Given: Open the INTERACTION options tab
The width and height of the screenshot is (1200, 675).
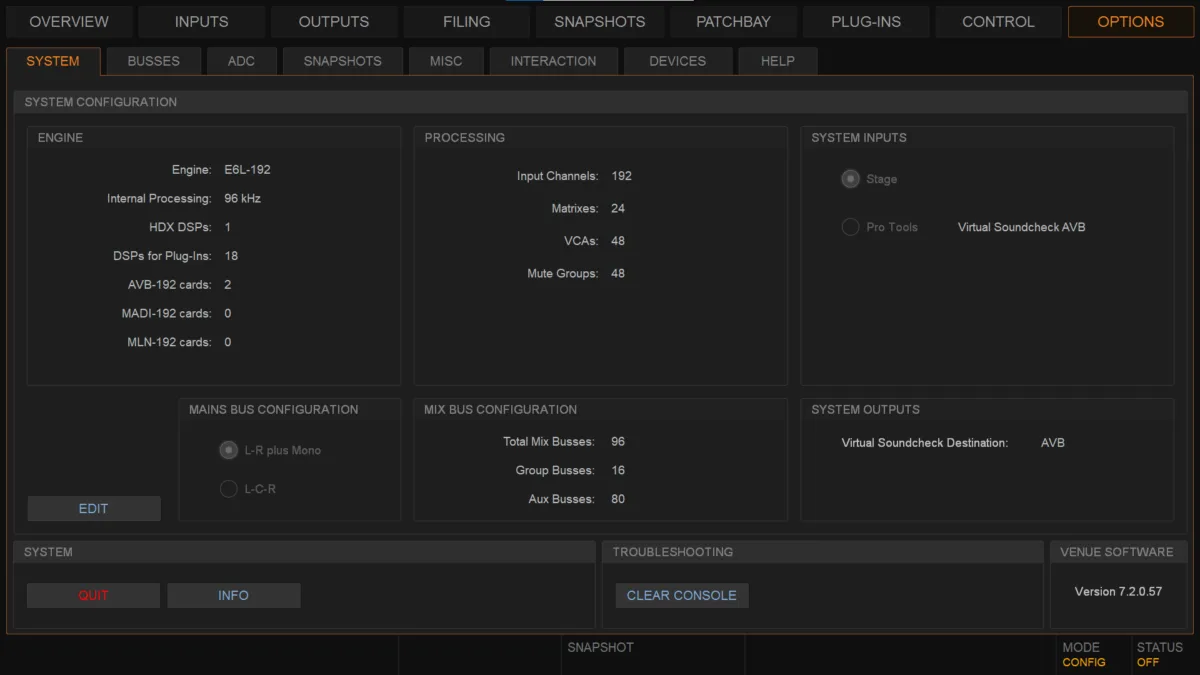Looking at the screenshot, I should click(x=553, y=61).
